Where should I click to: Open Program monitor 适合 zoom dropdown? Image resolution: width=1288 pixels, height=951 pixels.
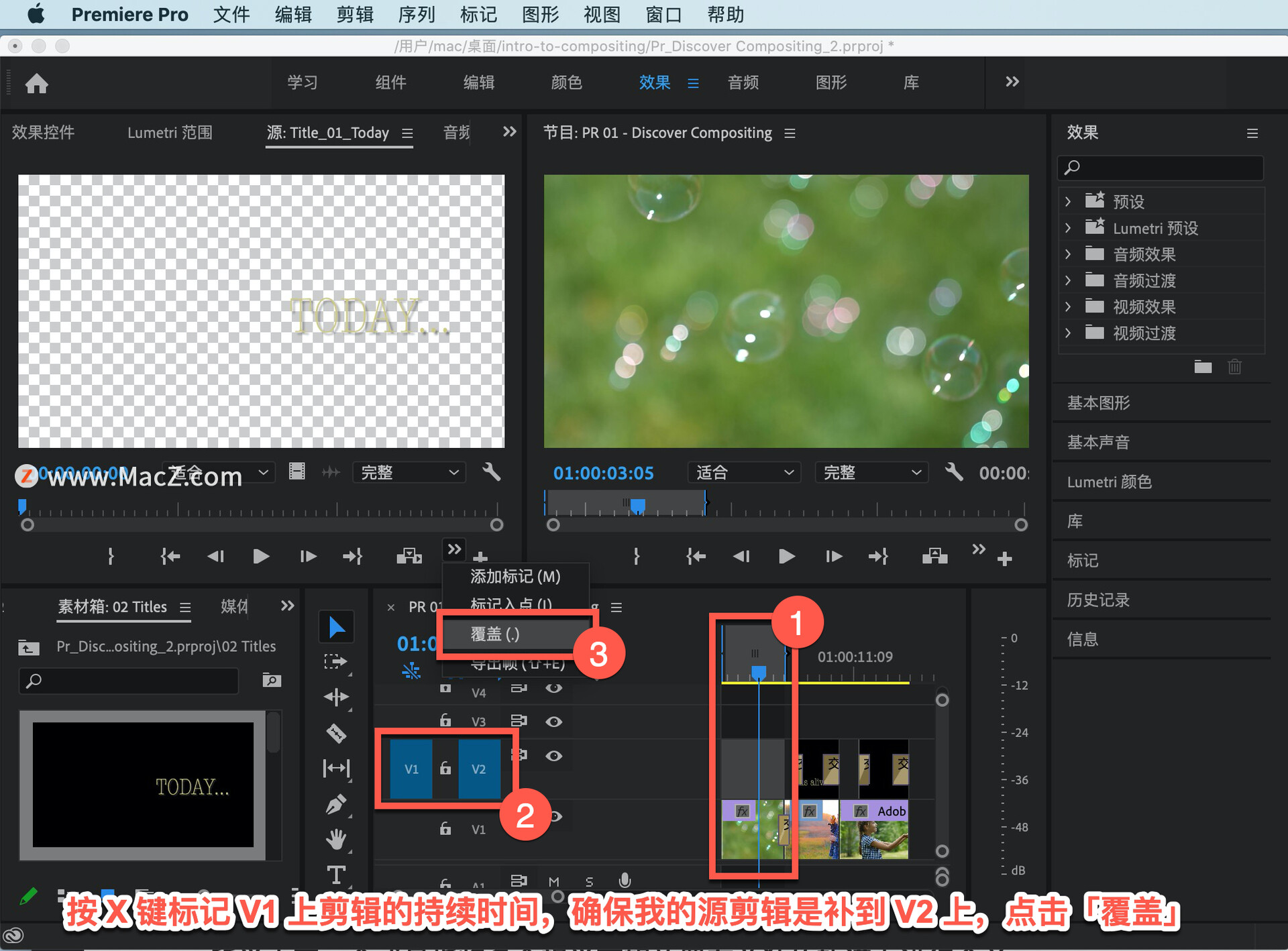click(x=744, y=473)
